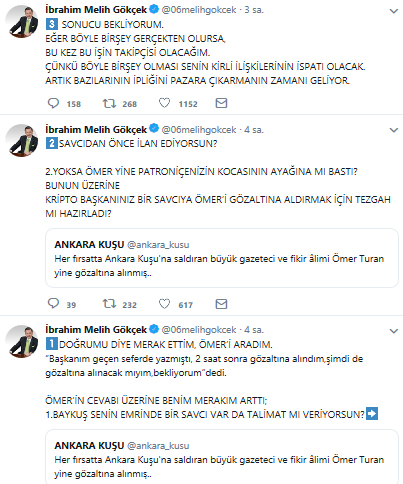Screen dimensions: 403x484
Task: Like the tweet with 617 likes
Action: [164, 304]
